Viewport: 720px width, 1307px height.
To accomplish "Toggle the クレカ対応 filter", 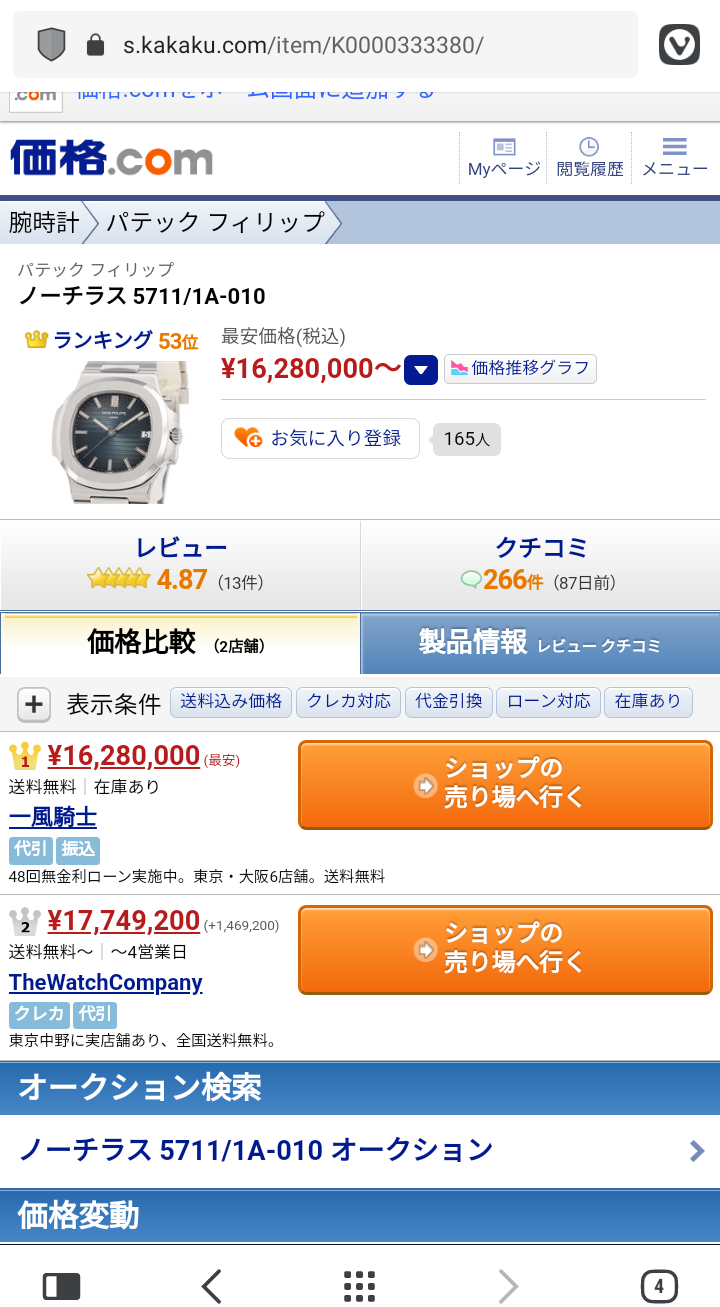I will 349,702.
